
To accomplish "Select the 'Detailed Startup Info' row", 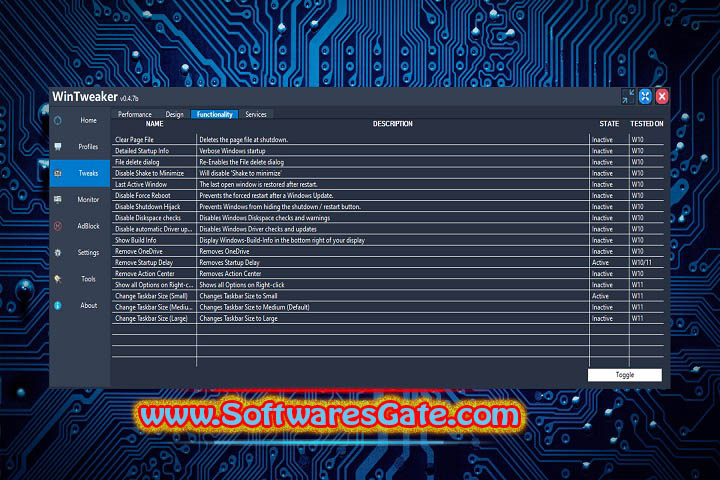I will coord(388,151).
